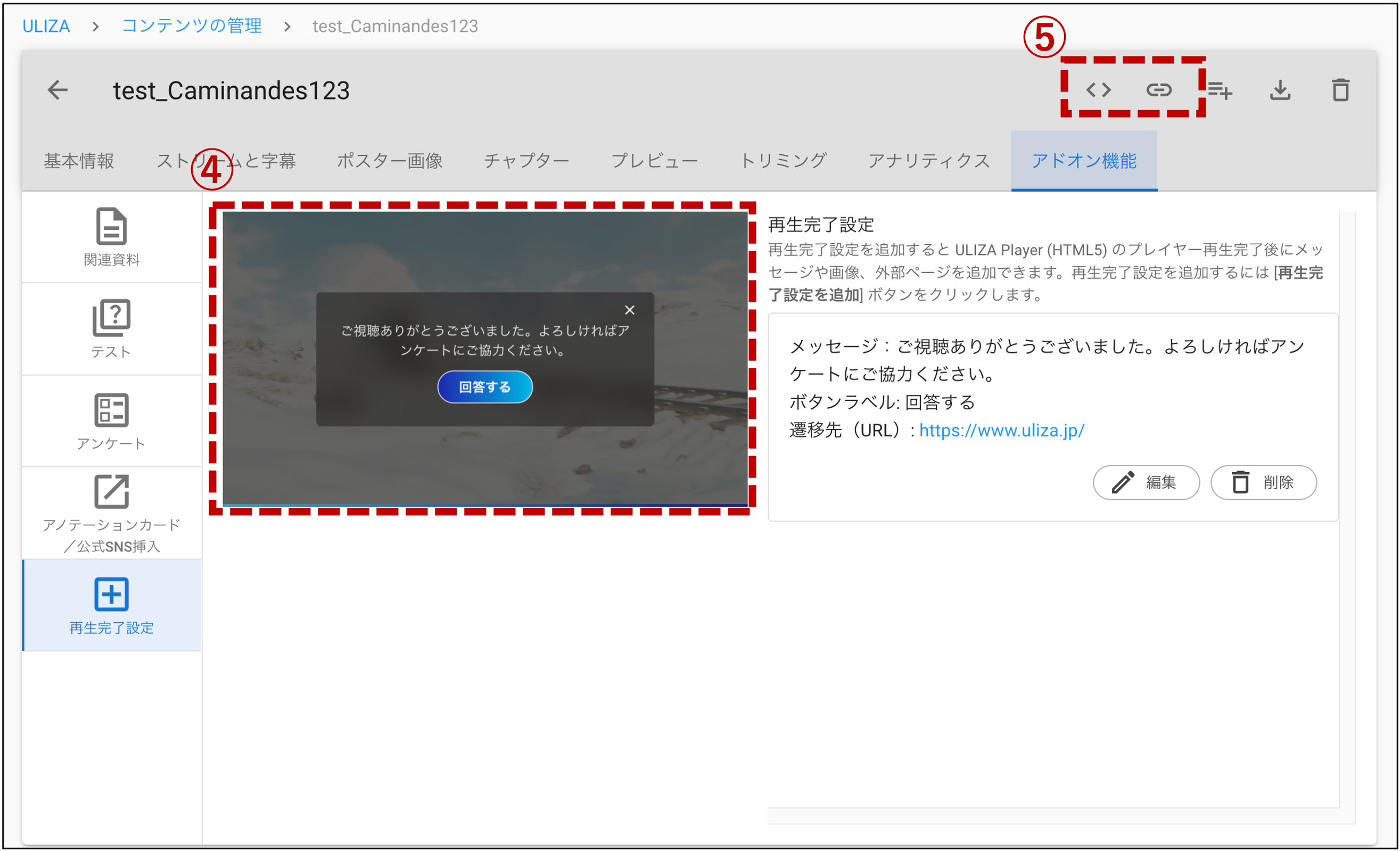This screenshot has height=851, width=1400.
Task: Open the embed code icon
Action: [x=1098, y=90]
